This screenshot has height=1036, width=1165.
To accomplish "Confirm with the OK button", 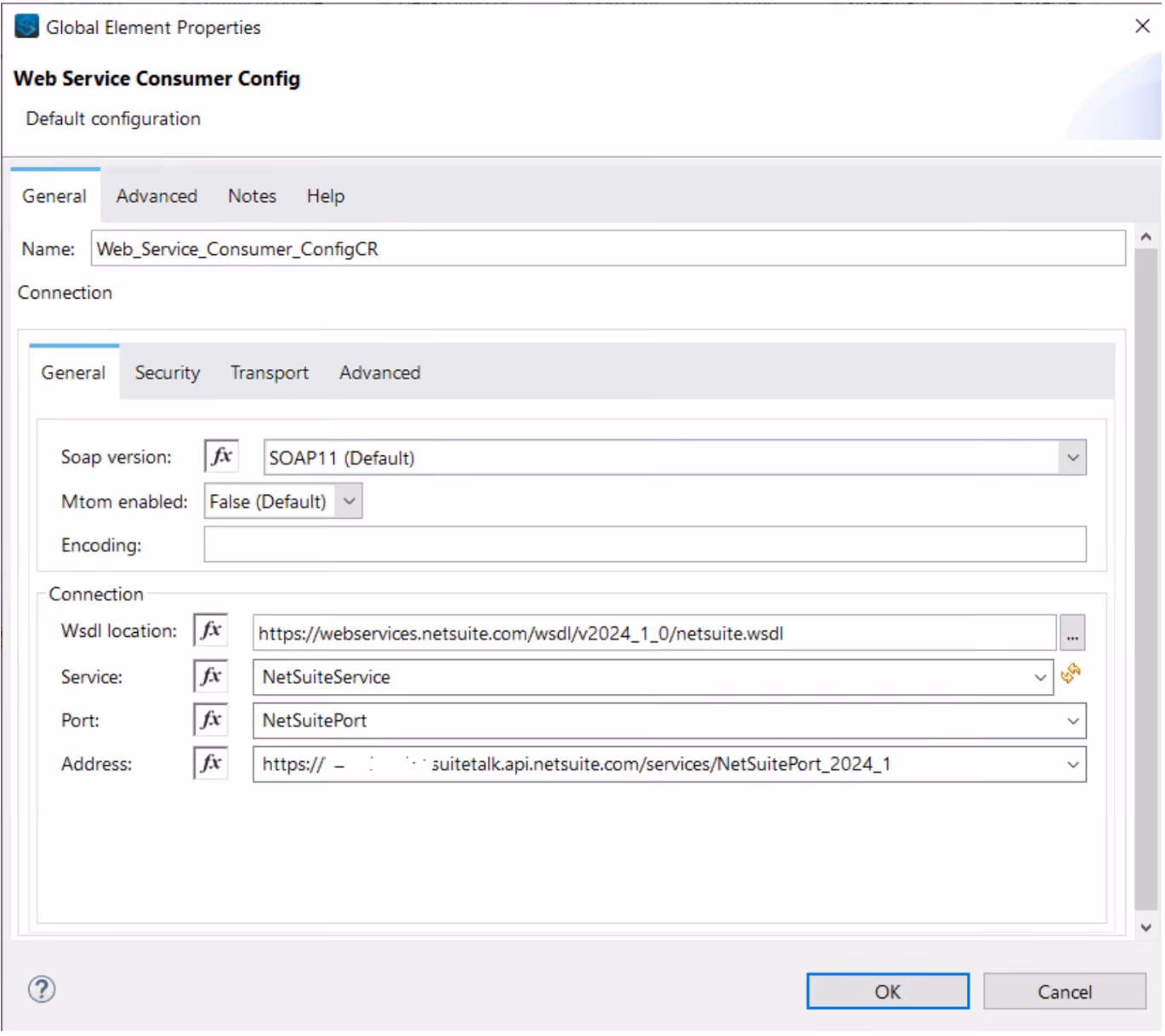I will point(888,991).
